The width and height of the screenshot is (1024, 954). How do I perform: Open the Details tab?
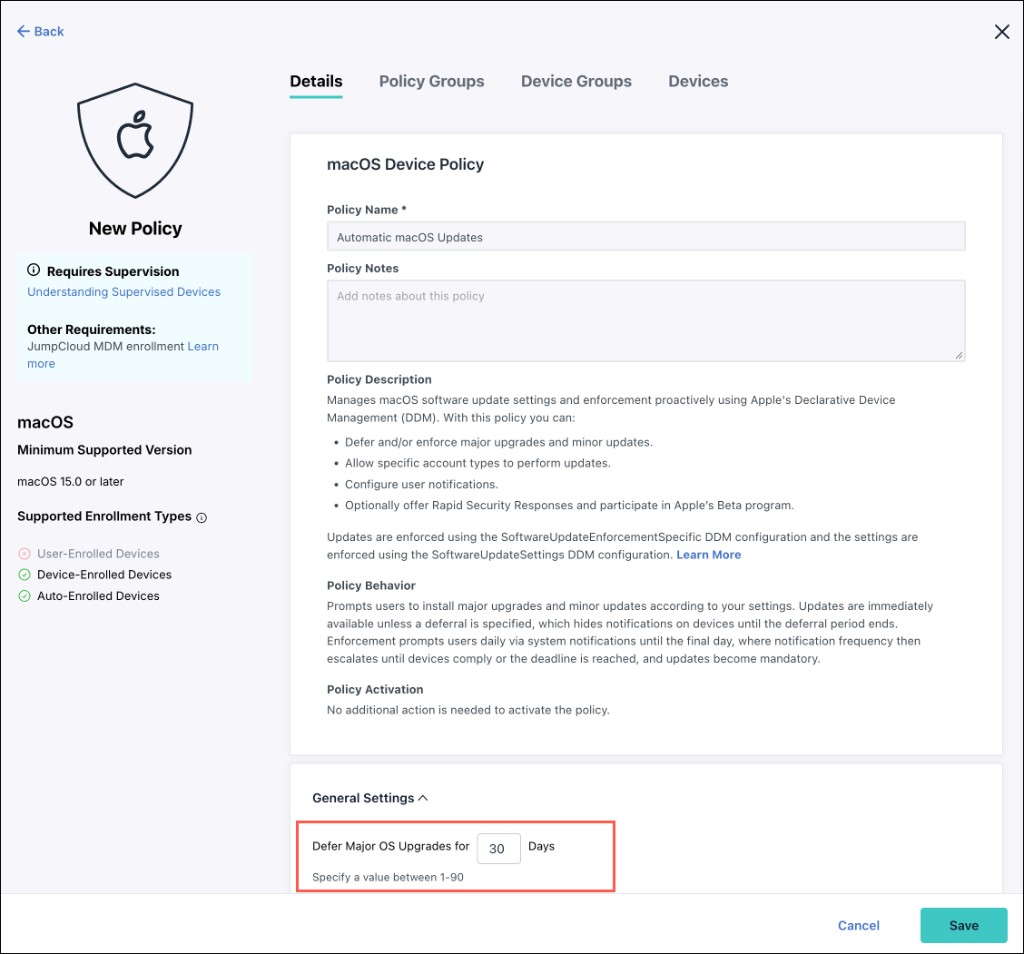click(x=316, y=81)
